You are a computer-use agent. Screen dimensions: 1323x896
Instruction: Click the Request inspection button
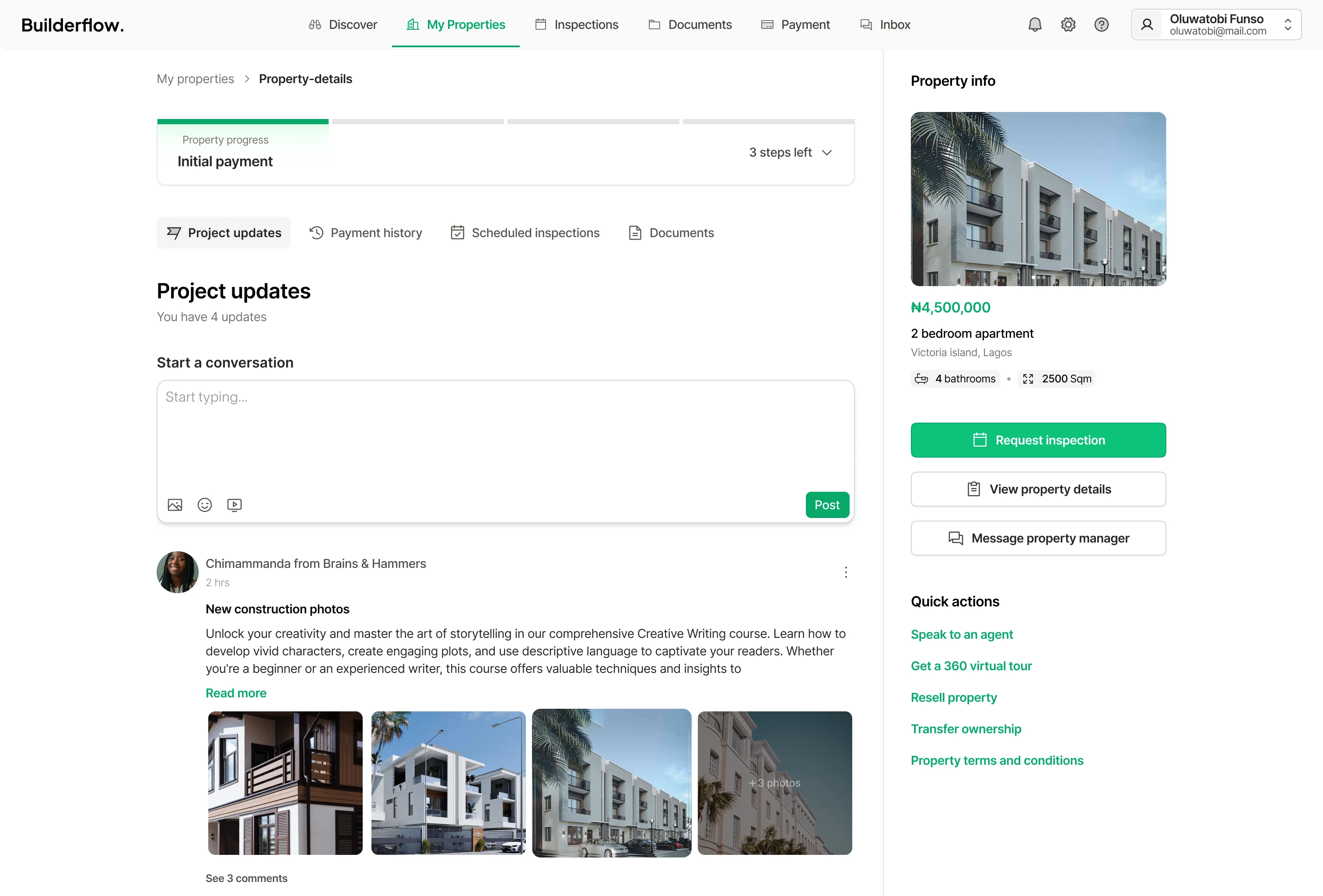click(x=1038, y=440)
